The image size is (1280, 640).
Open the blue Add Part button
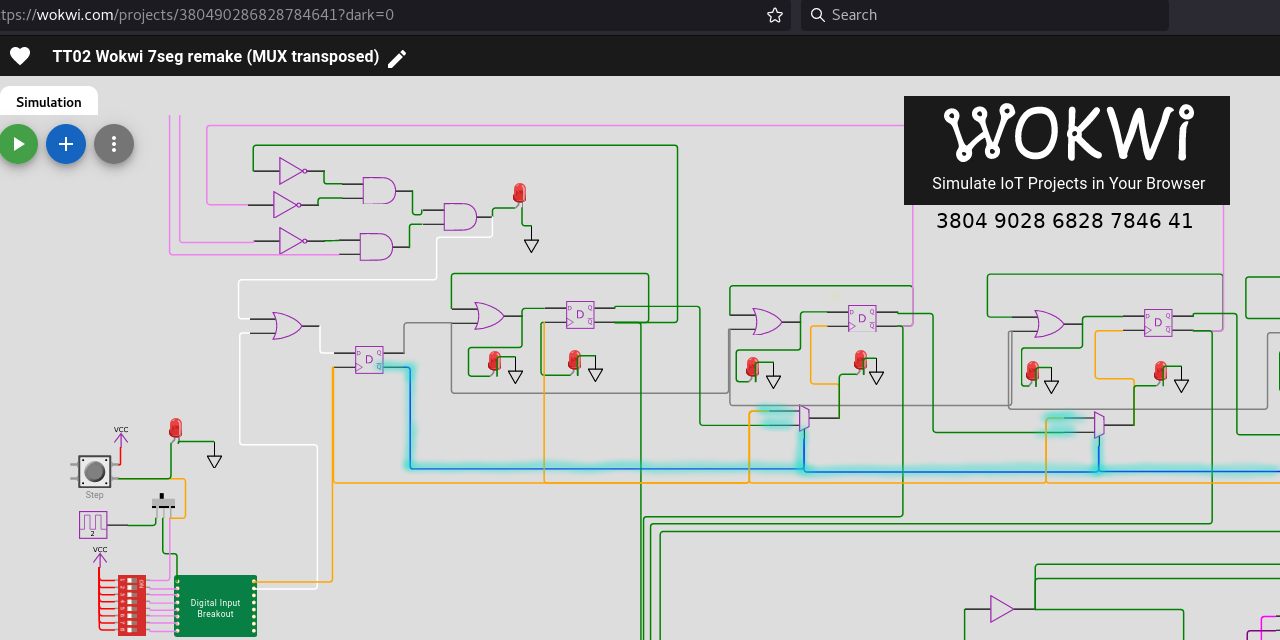coord(65,144)
